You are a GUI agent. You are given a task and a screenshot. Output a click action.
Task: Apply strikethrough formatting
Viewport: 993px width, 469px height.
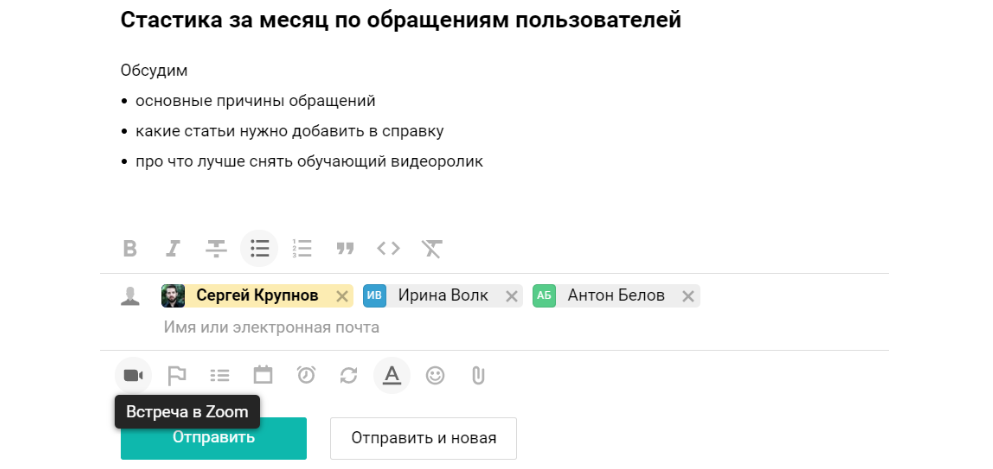pyautogui.click(x=216, y=248)
